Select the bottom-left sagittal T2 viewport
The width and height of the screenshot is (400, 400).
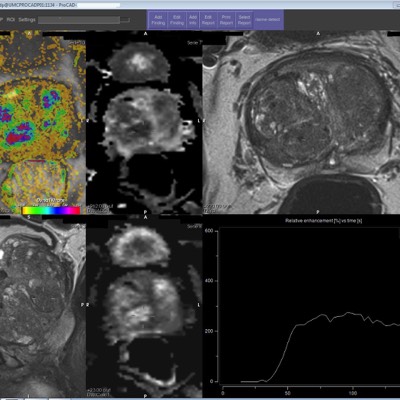[x=43, y=306]
